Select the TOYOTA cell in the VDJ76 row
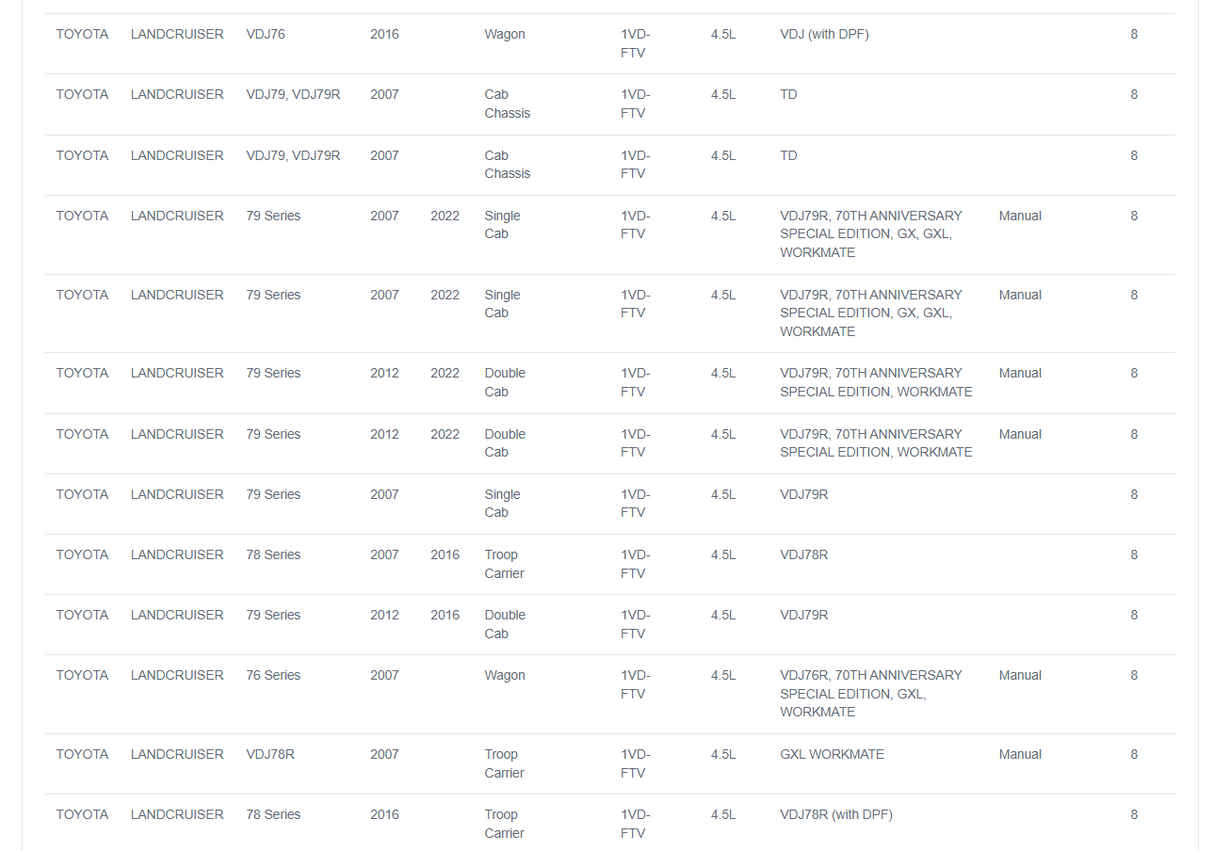Image resolution: width=1214 pixels, height=851 pixels. pyautogui.click(x=82, y=34)
